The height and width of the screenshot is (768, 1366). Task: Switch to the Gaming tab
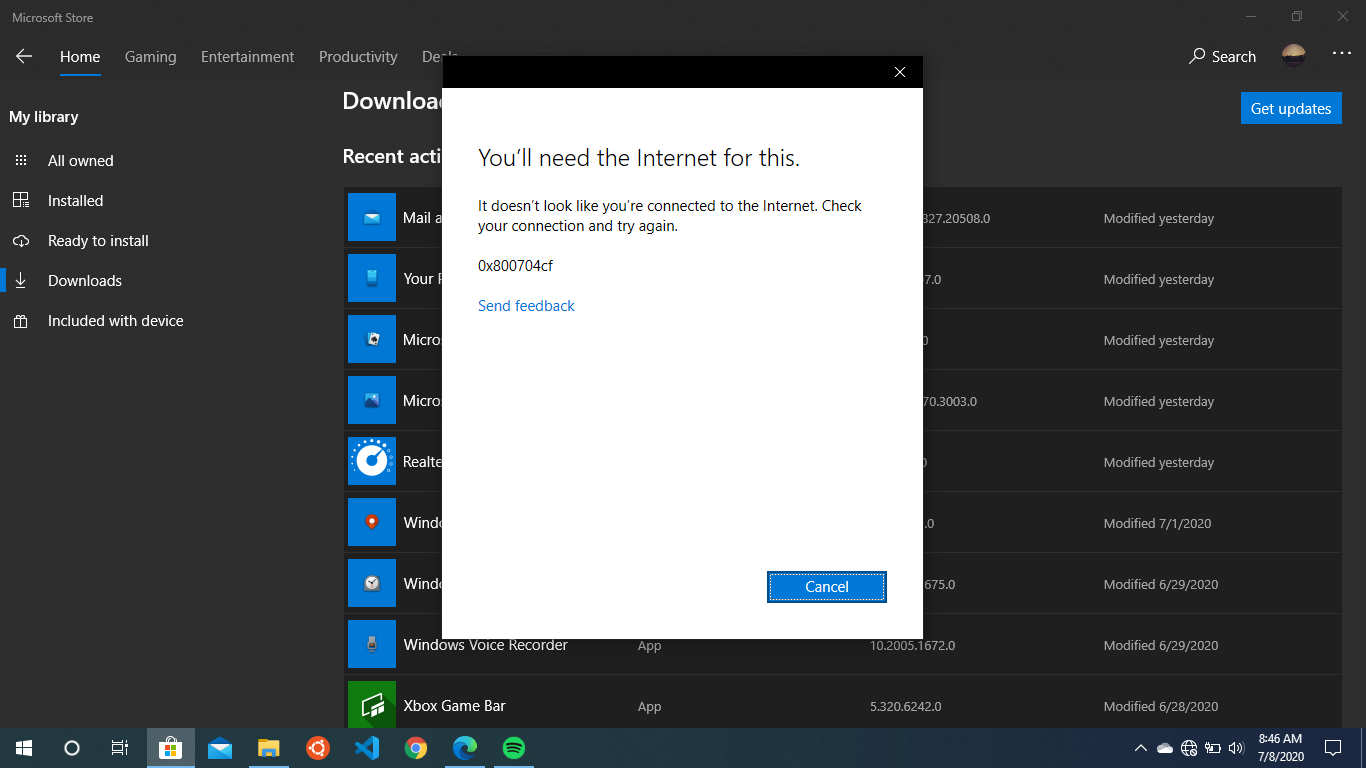tap(151, 57)
